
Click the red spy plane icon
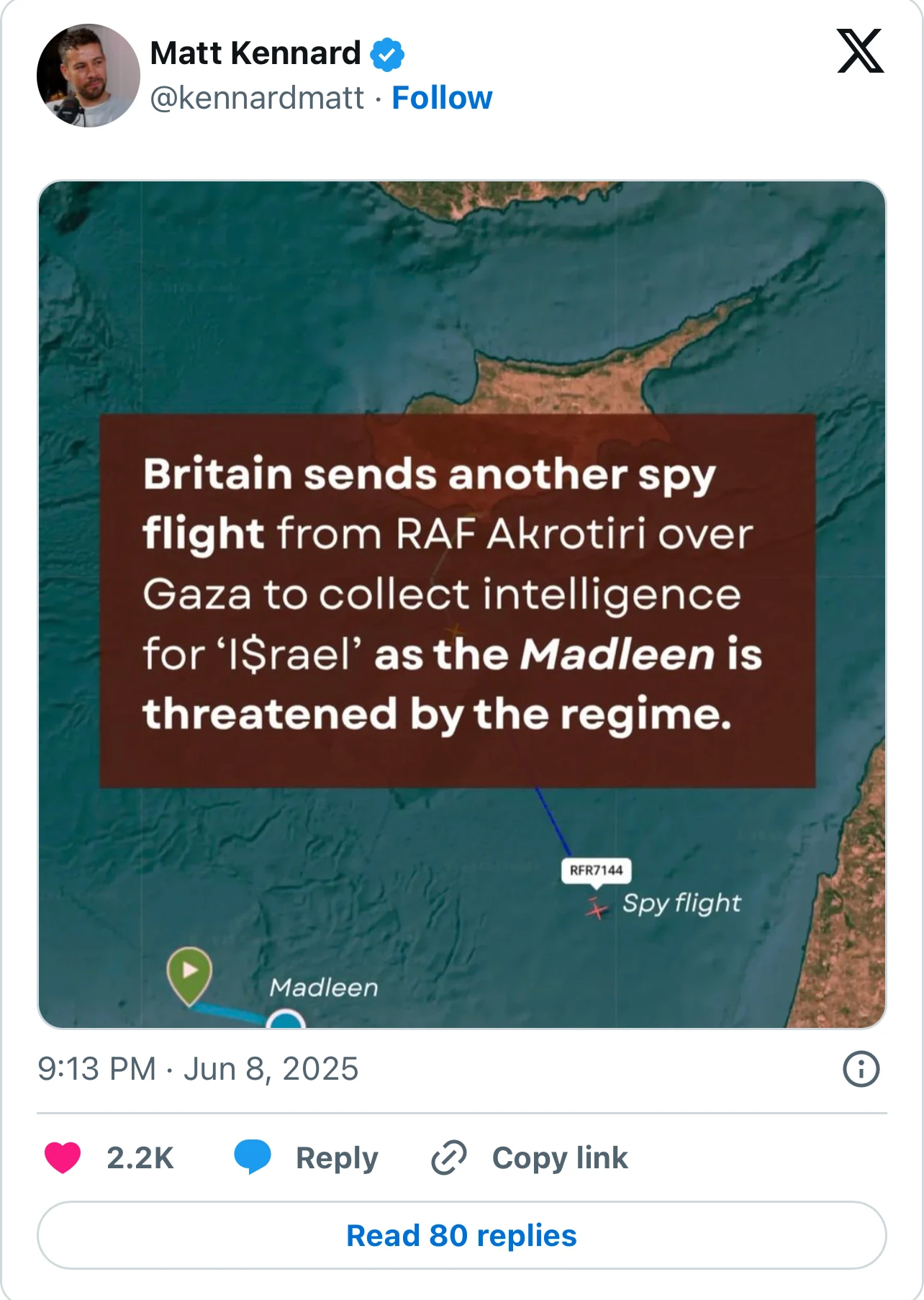pyautogui.click(x=597, y=908)
